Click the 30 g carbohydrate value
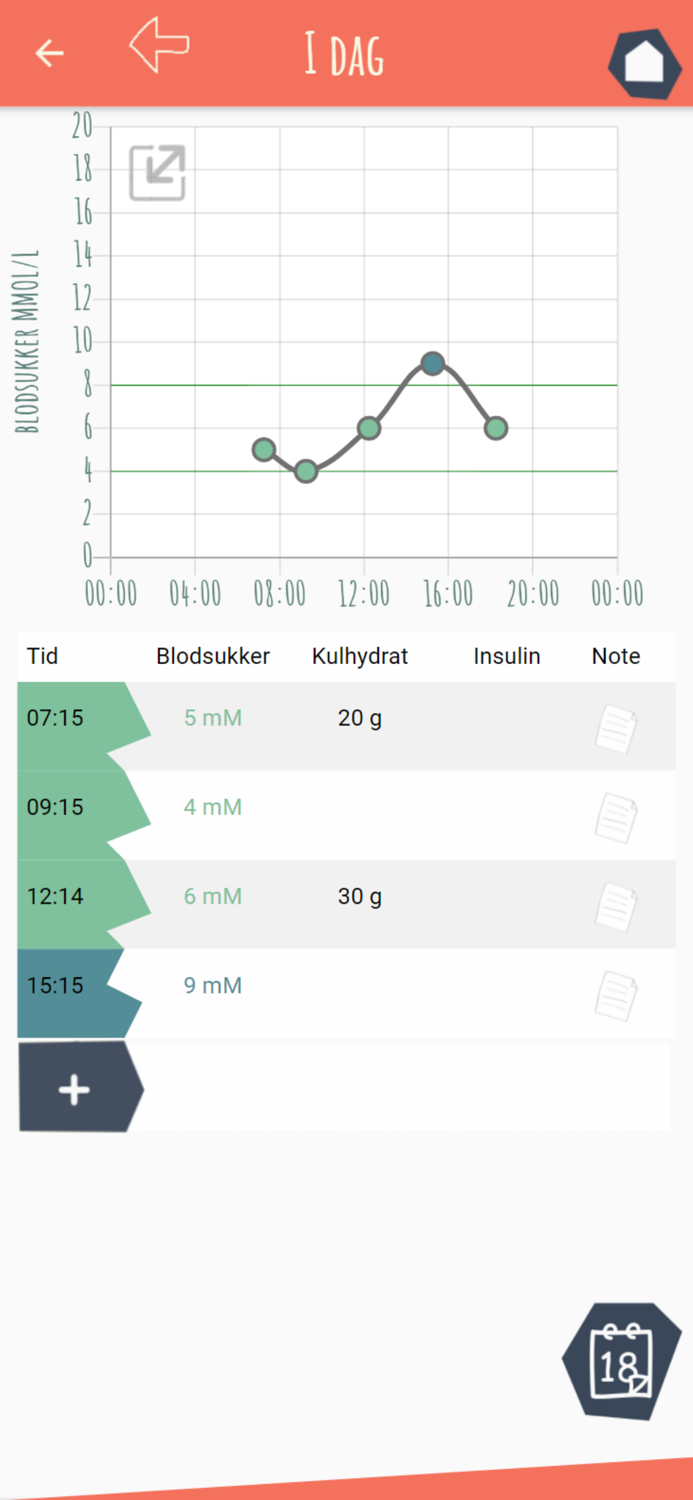This screenshot has width=693, height=1500. [x=360, y=896]
